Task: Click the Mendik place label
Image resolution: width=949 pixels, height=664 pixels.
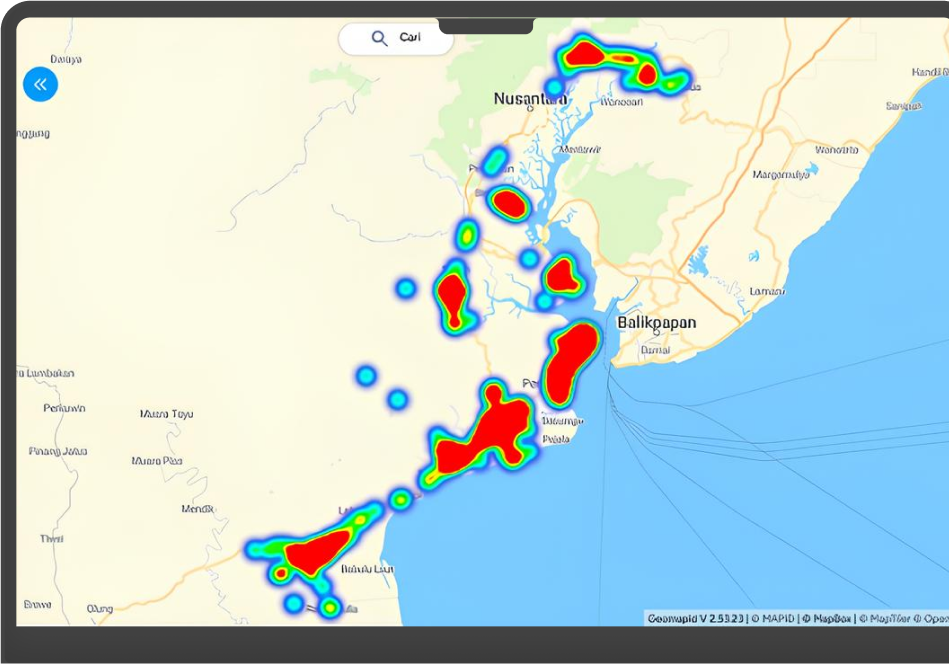Action: pos(197,509)
